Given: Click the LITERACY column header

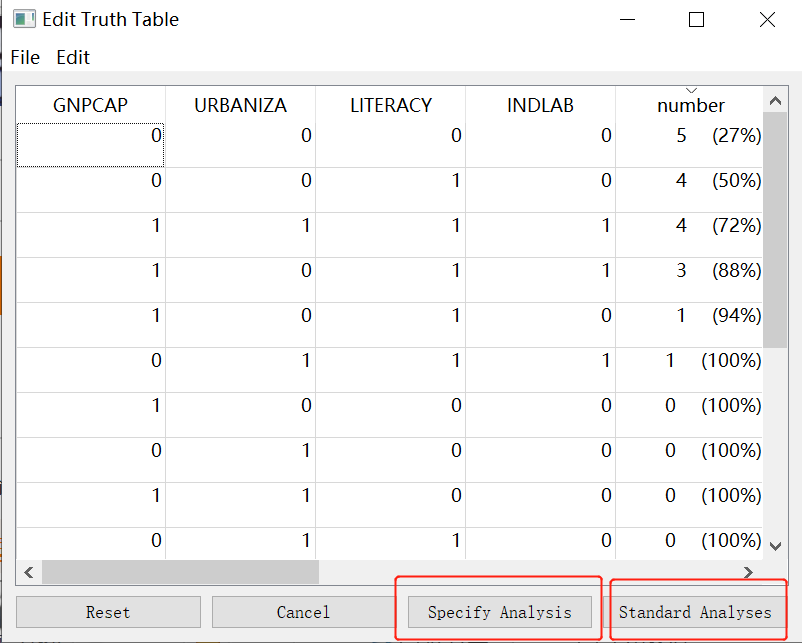Looking at the screenshot, I should pyautogui.click(x=391, y=105).
